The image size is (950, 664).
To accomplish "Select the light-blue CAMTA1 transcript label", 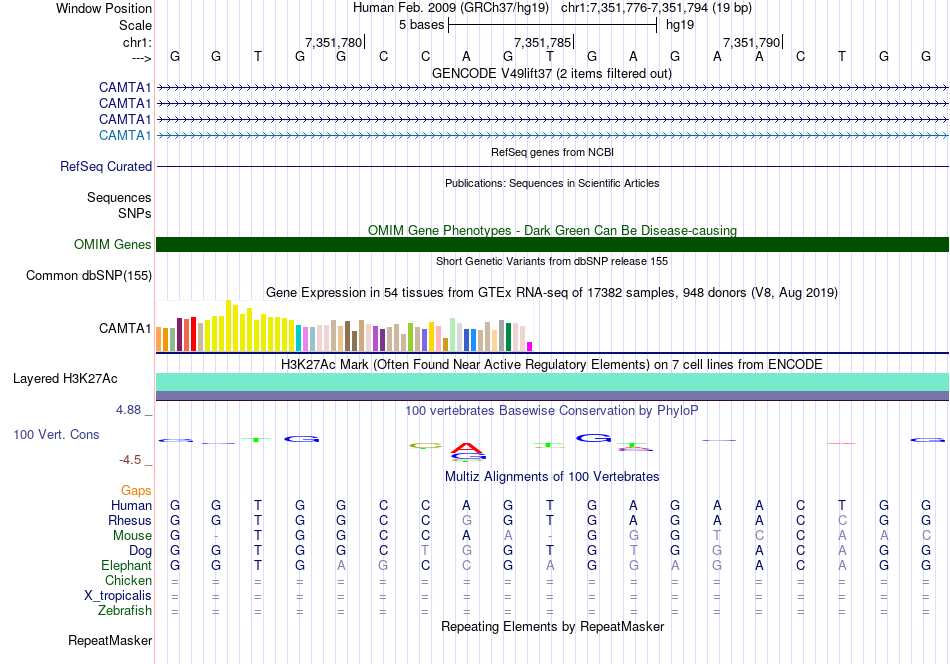I will click(x=125, y=135).
